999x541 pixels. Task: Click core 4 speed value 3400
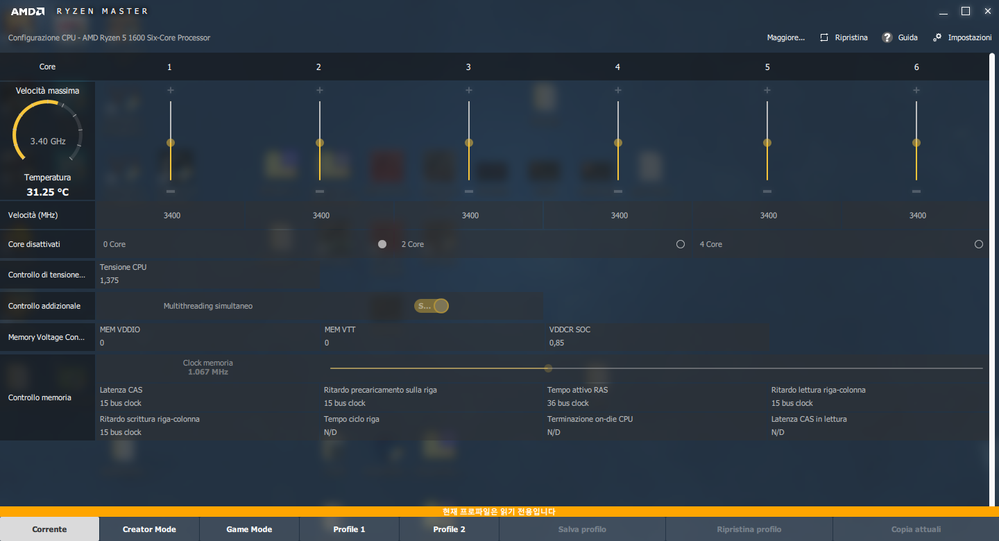[619, 215]
